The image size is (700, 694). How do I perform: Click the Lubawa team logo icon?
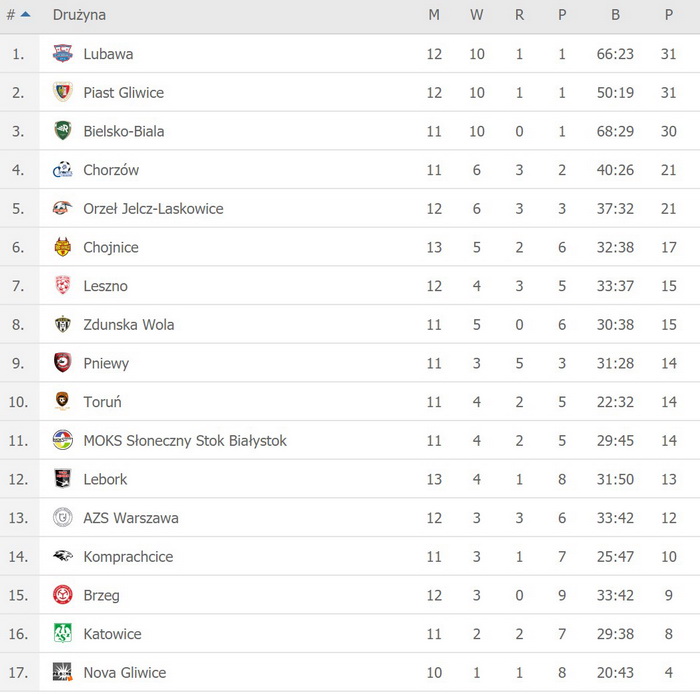63,54
